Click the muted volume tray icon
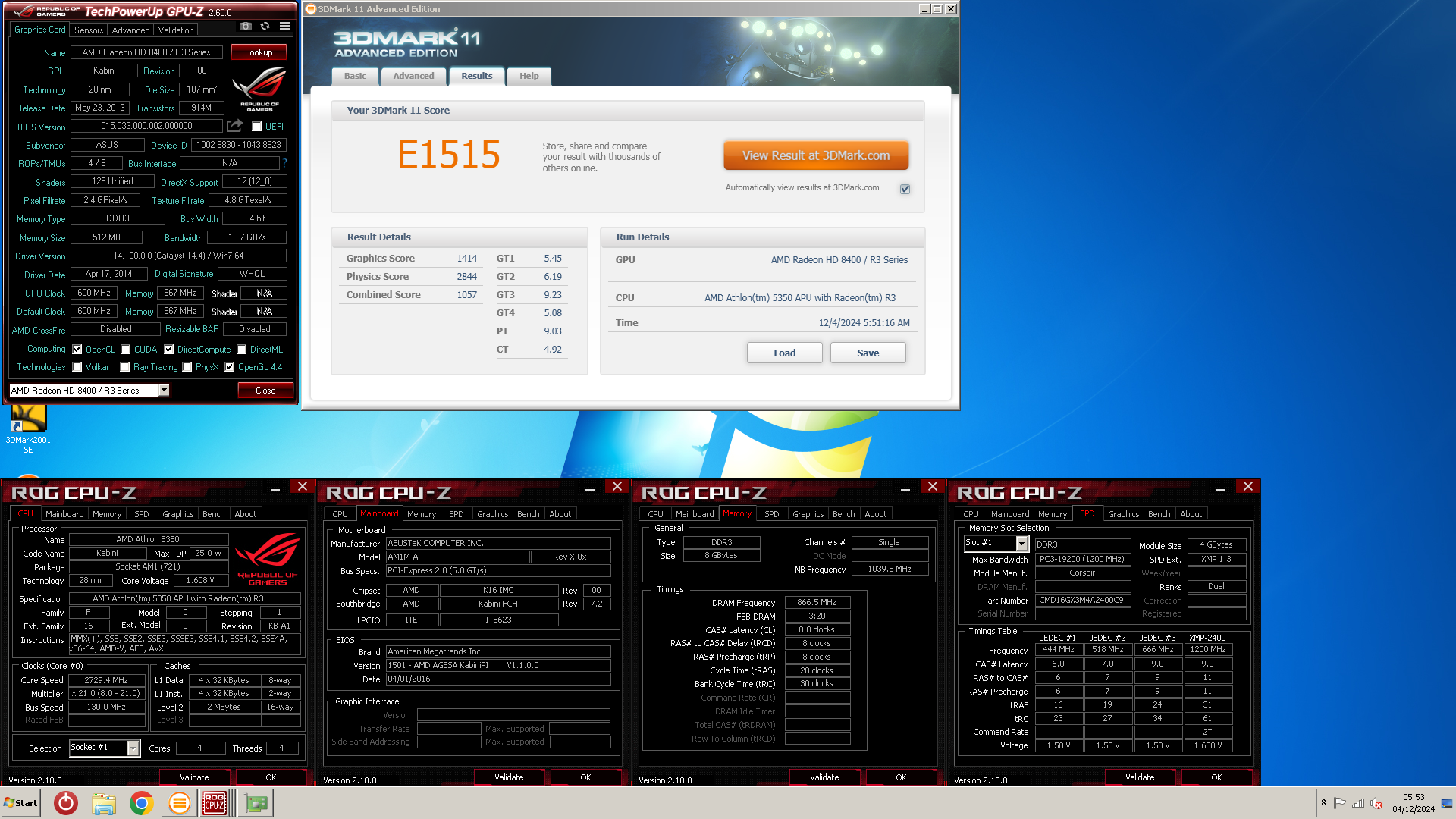Screen dimensions: 1456x819 pos(1376,803)
